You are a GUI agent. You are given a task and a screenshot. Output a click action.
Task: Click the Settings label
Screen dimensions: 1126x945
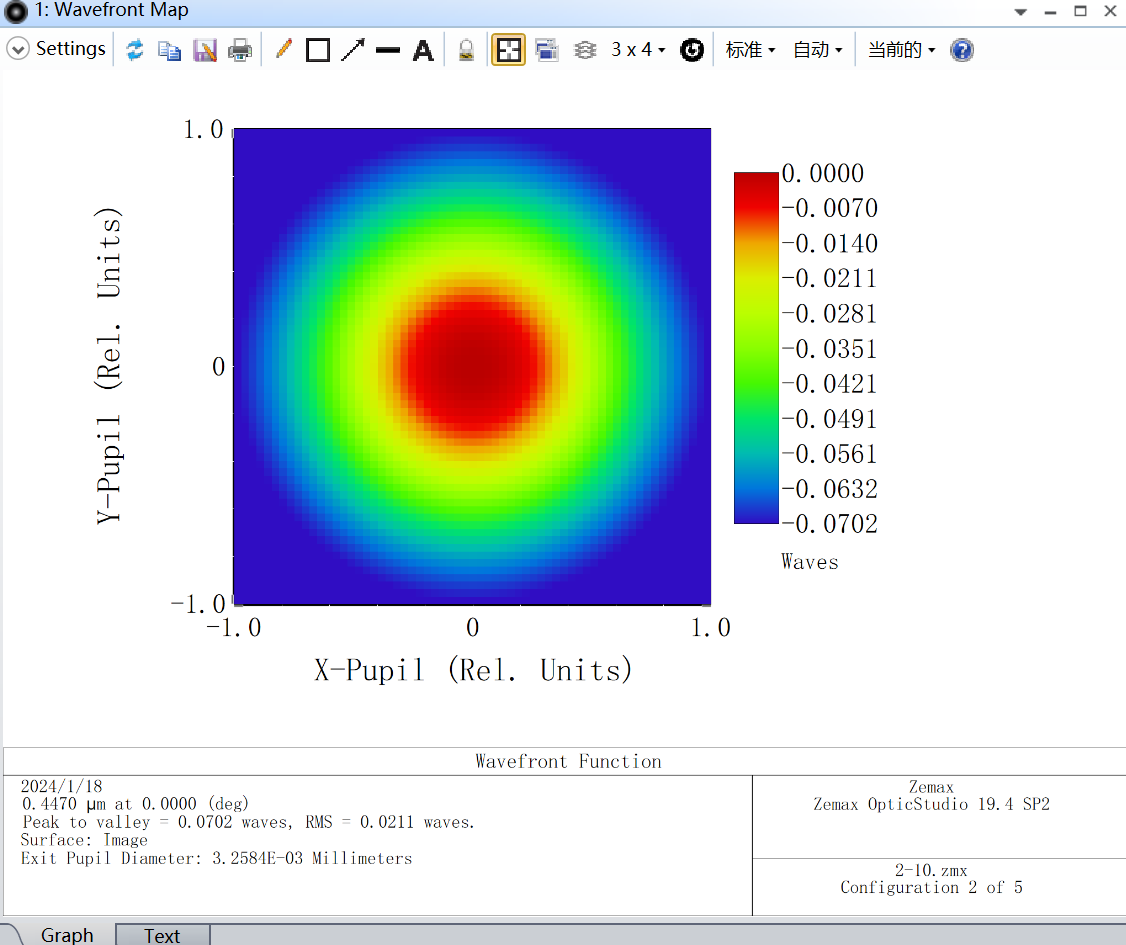[x=70, y=49]
